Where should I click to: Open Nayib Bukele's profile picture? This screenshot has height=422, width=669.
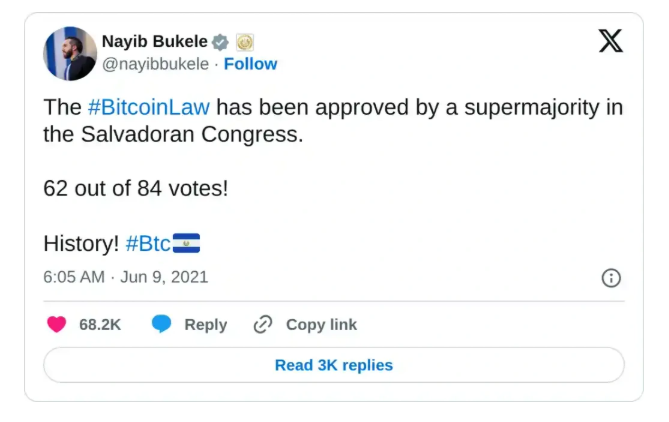pyautogui.click(x=70, y=54)
